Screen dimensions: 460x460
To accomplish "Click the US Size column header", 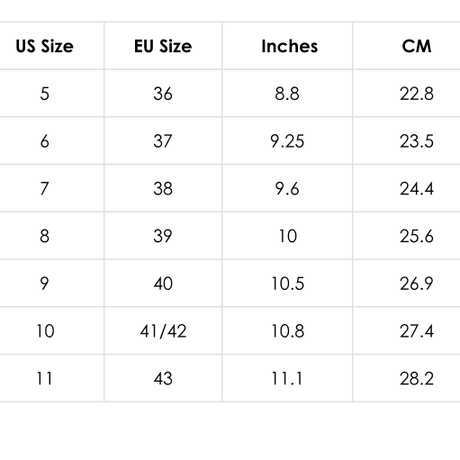I will coord(45,46).
